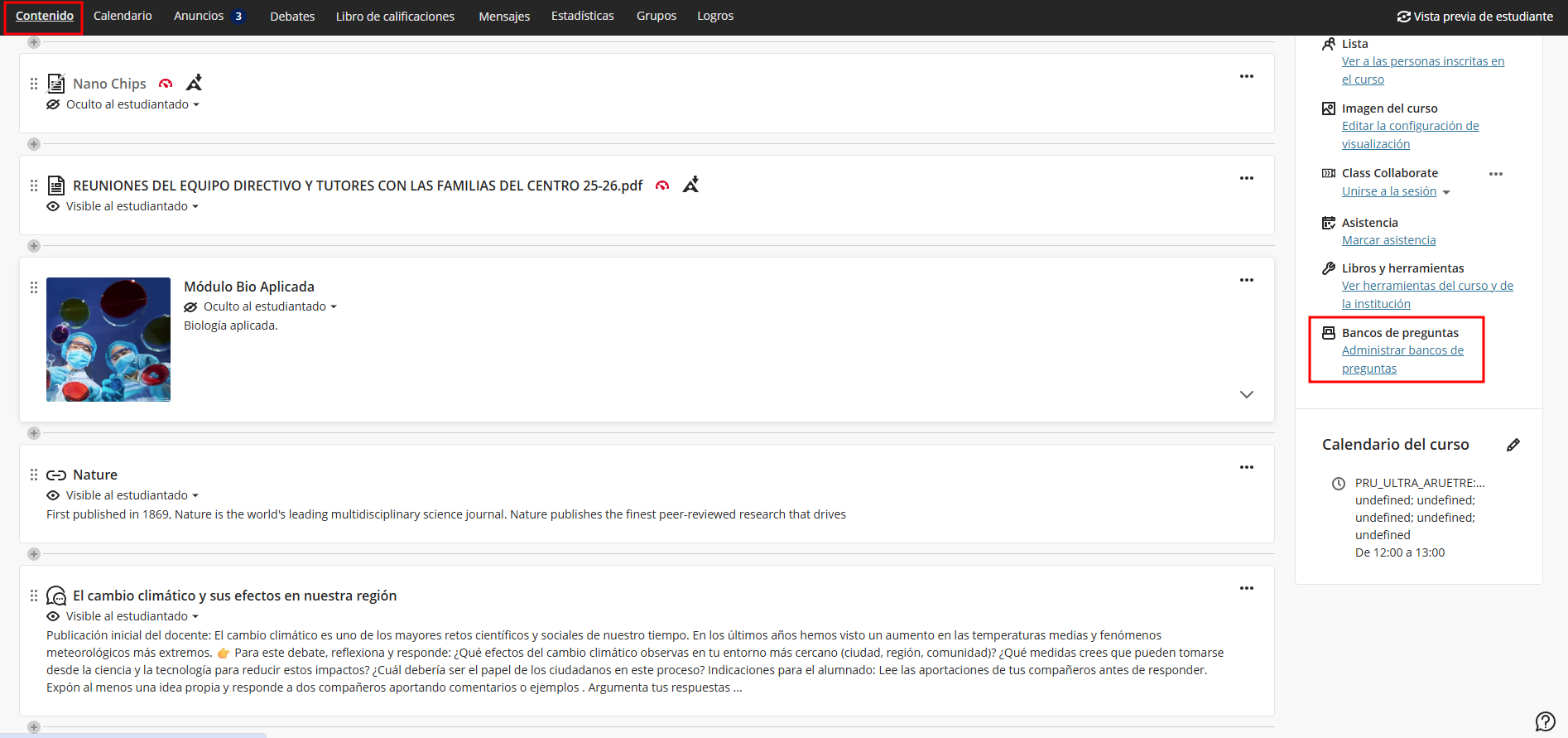The height and width of the screenshot is (738, 1568).
Task: Click the plus button to add content above Nature
Action: (x=34, y=433)
